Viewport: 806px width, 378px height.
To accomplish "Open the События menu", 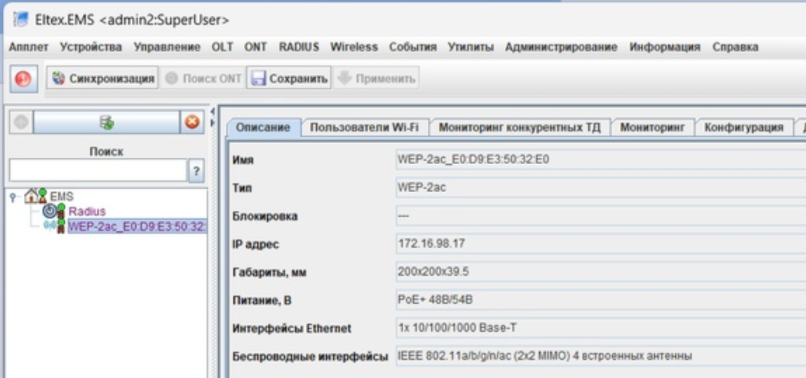I will tap(413, 47).
